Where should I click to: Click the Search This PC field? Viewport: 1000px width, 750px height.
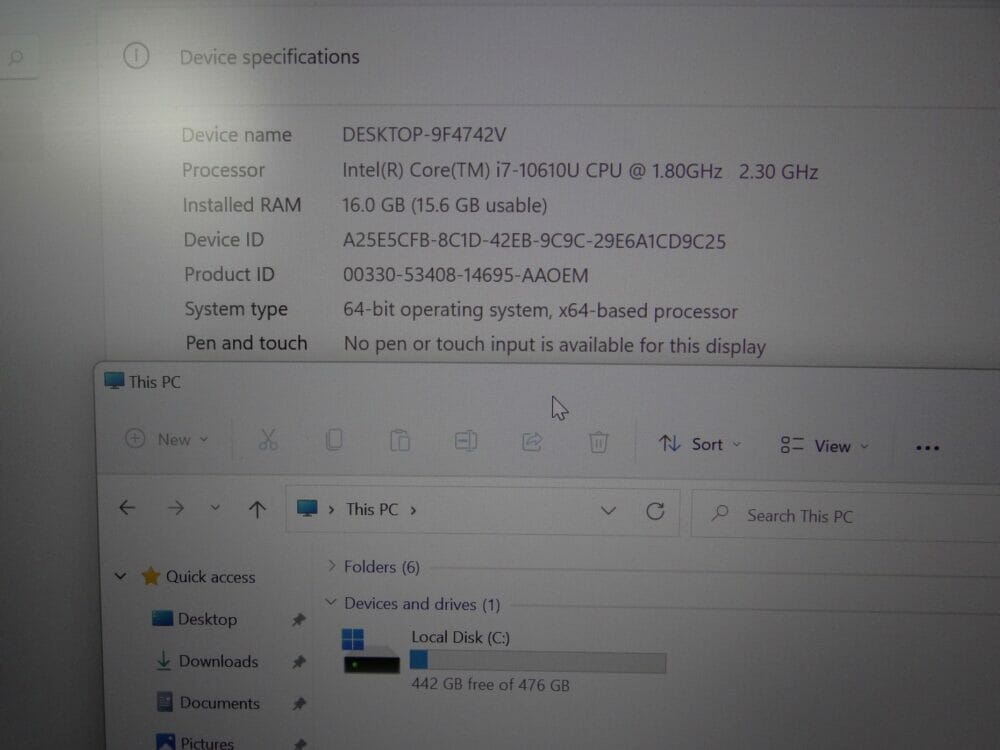coord(846,515)
